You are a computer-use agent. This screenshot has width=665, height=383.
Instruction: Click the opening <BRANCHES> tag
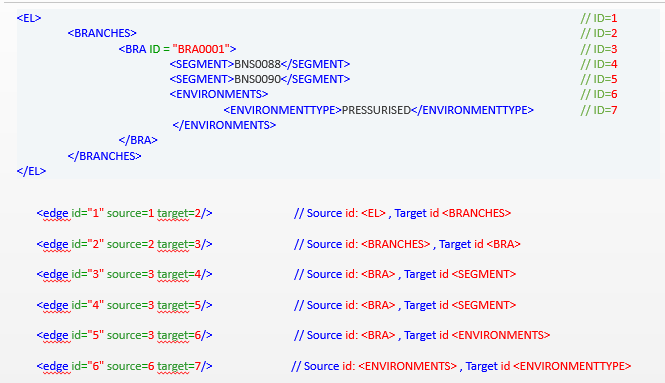(102, 33)
